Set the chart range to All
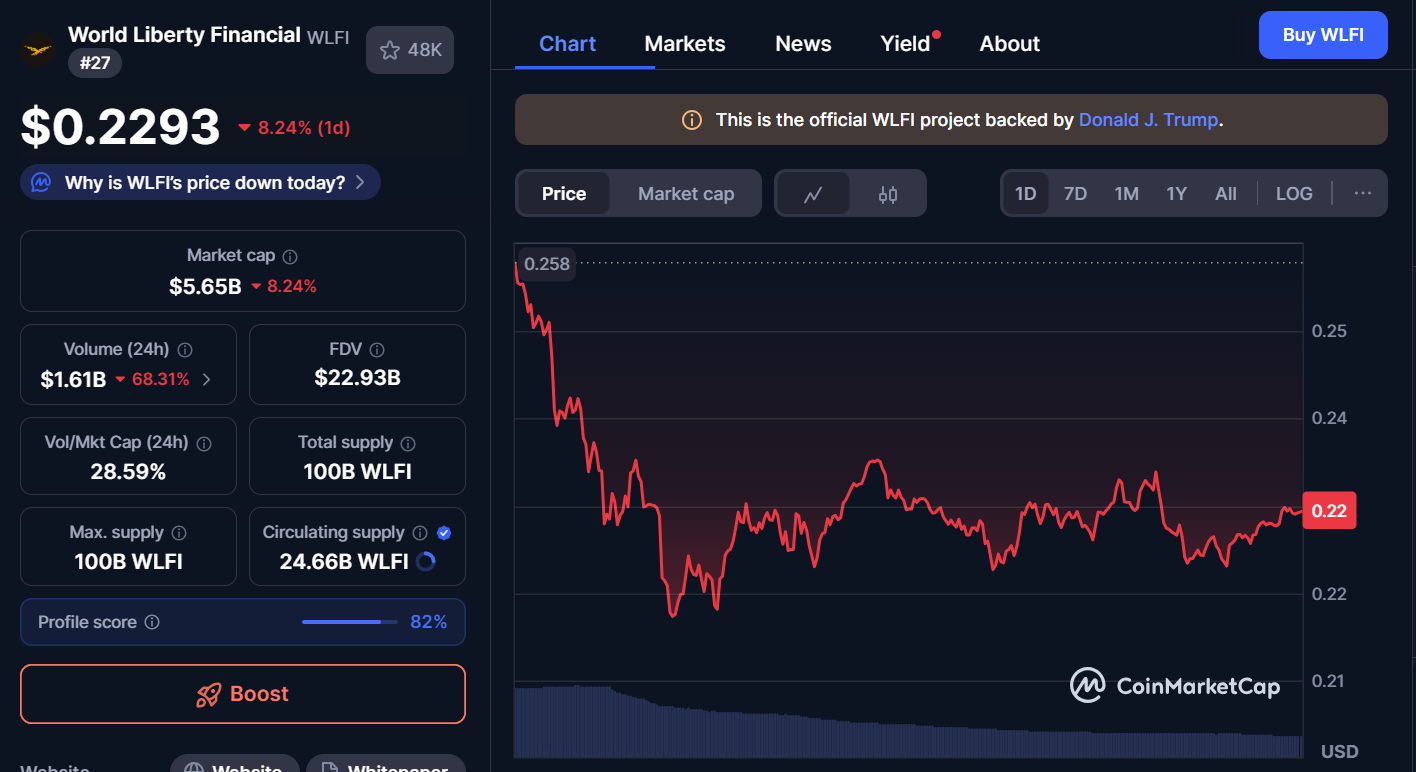The height and width of the screenshot is (772, 1416). coord(1226,194)
